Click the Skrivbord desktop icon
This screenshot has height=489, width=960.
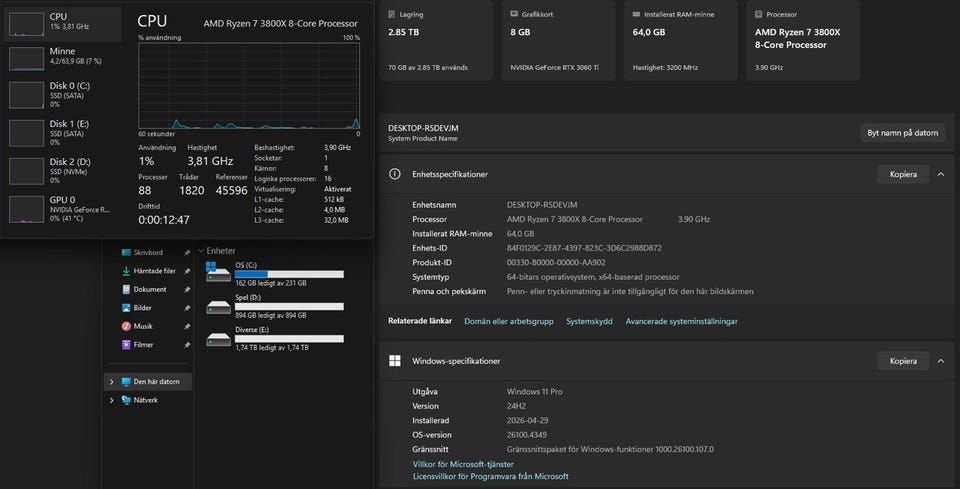click(x=126, y=252)
